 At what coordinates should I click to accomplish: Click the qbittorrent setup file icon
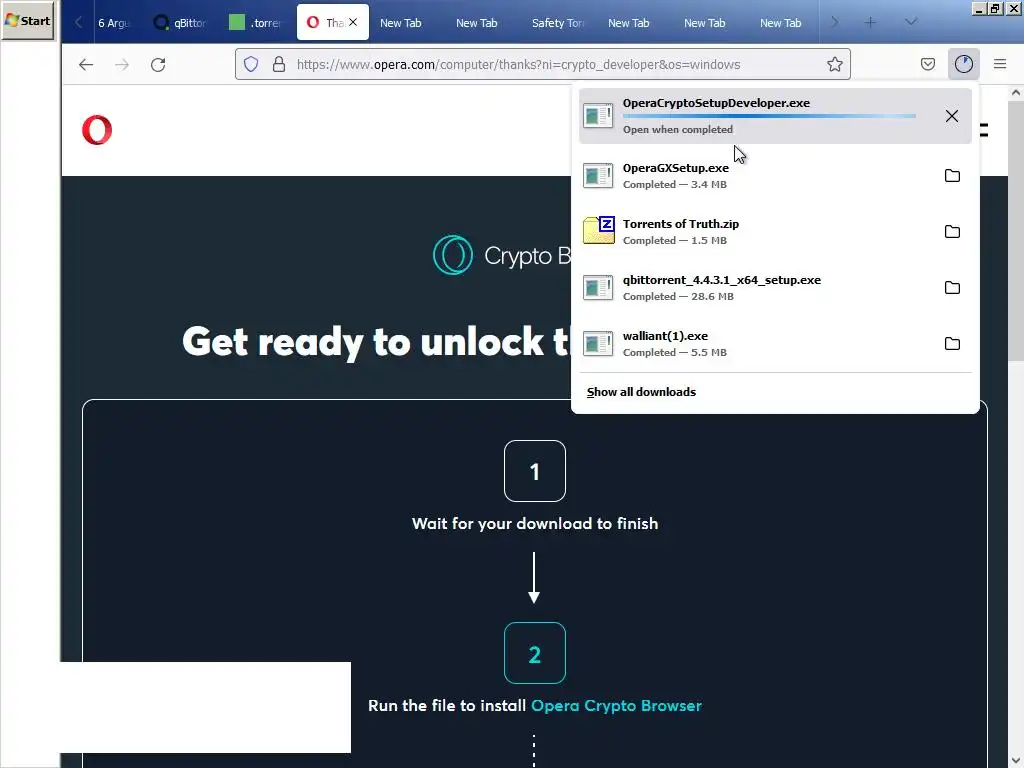598,288
